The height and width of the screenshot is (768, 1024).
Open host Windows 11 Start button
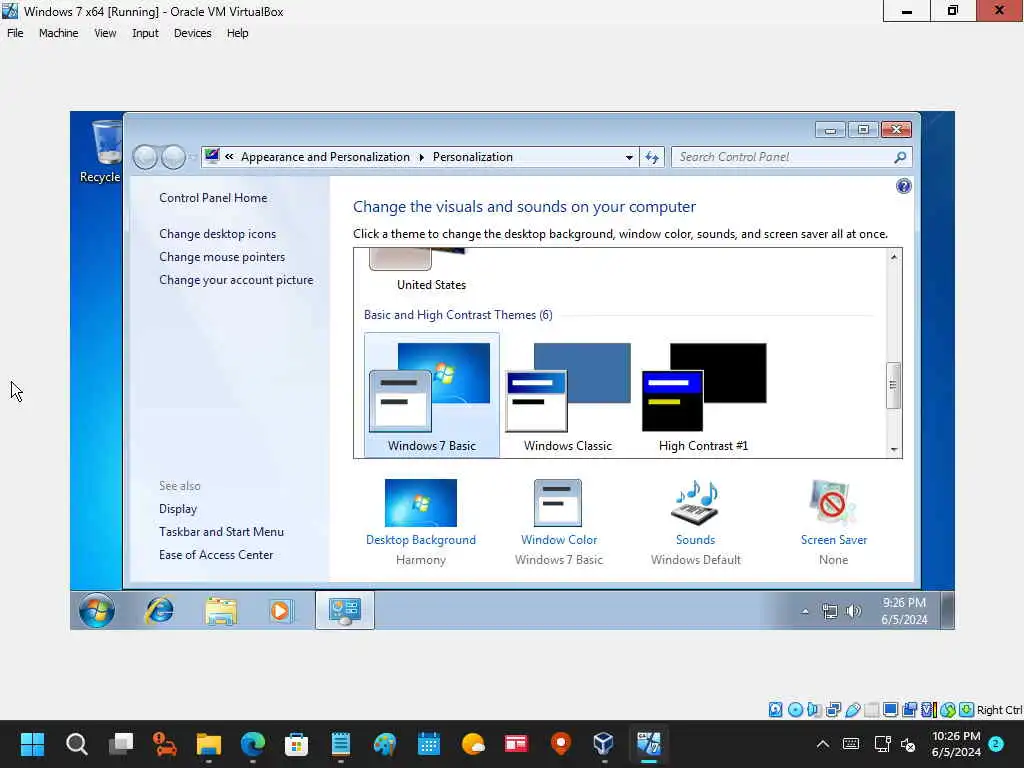pos(32,744)
